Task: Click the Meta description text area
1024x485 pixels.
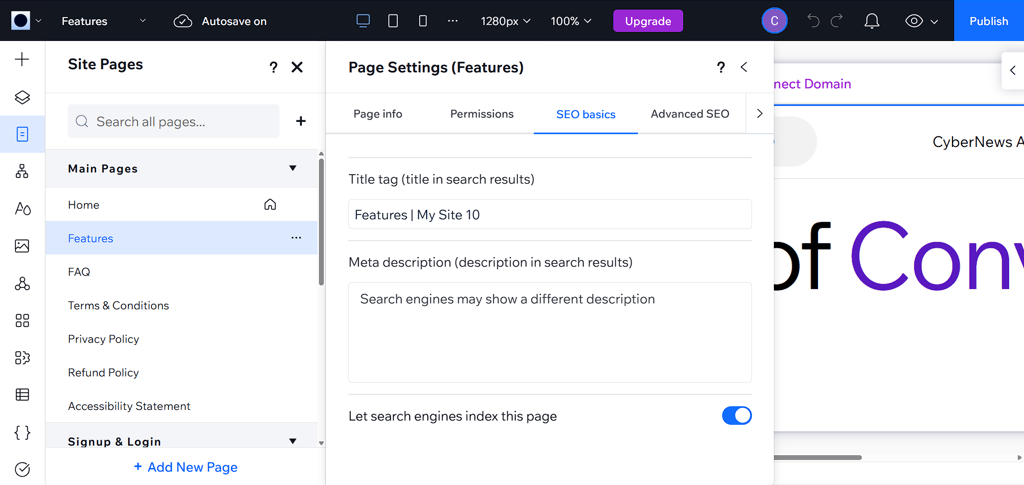Action: tap(550, 332)
